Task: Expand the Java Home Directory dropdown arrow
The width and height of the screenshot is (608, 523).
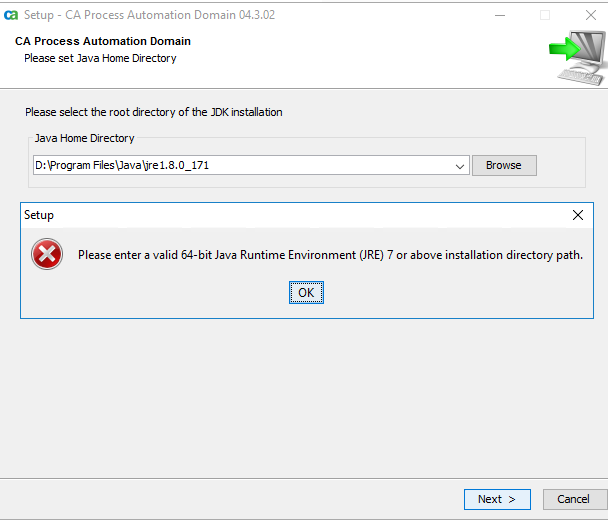Action: [460, 166]
